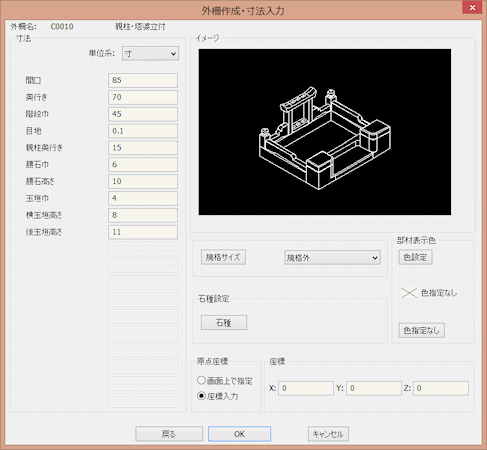The width and height of the screenshot is (487, 450).
Task: Click the 3D fence preview image
Action: 325,132
